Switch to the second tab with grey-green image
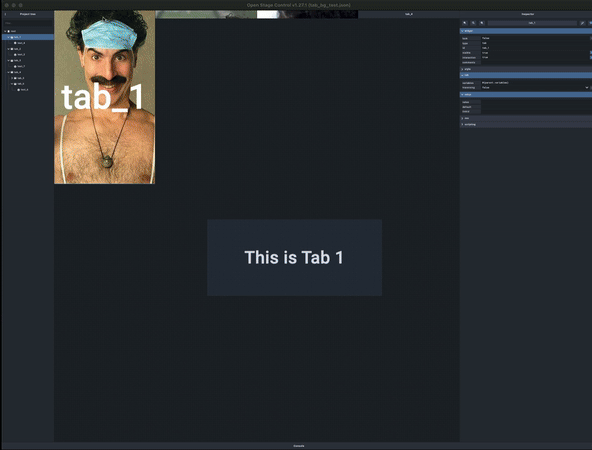The width and height of the screenshot is (592, 450). pos(206,14)
